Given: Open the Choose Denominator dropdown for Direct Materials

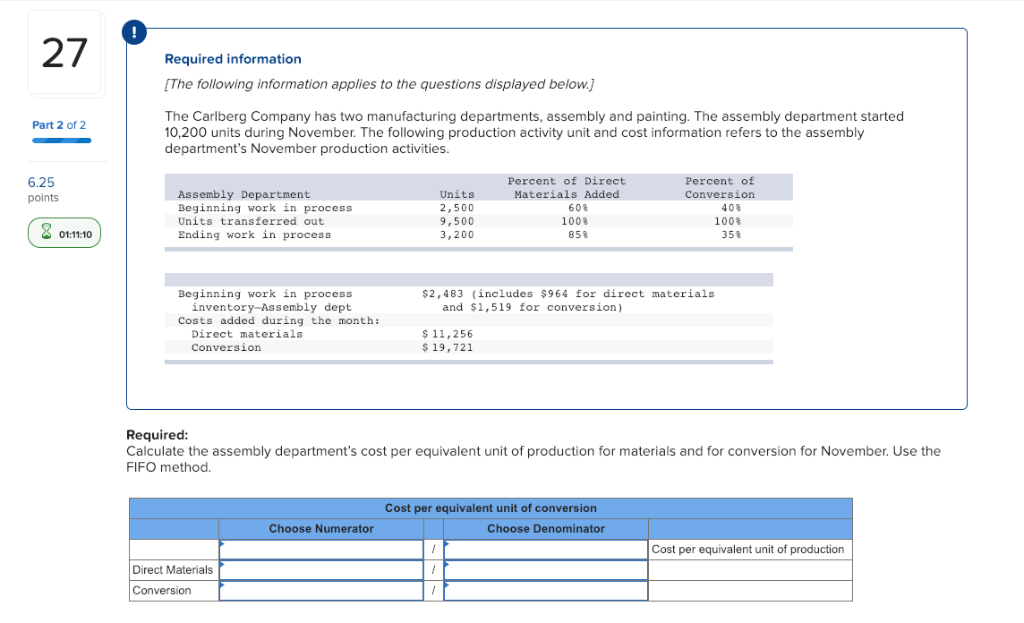Looking at the screenshot, I should (546, 570).
